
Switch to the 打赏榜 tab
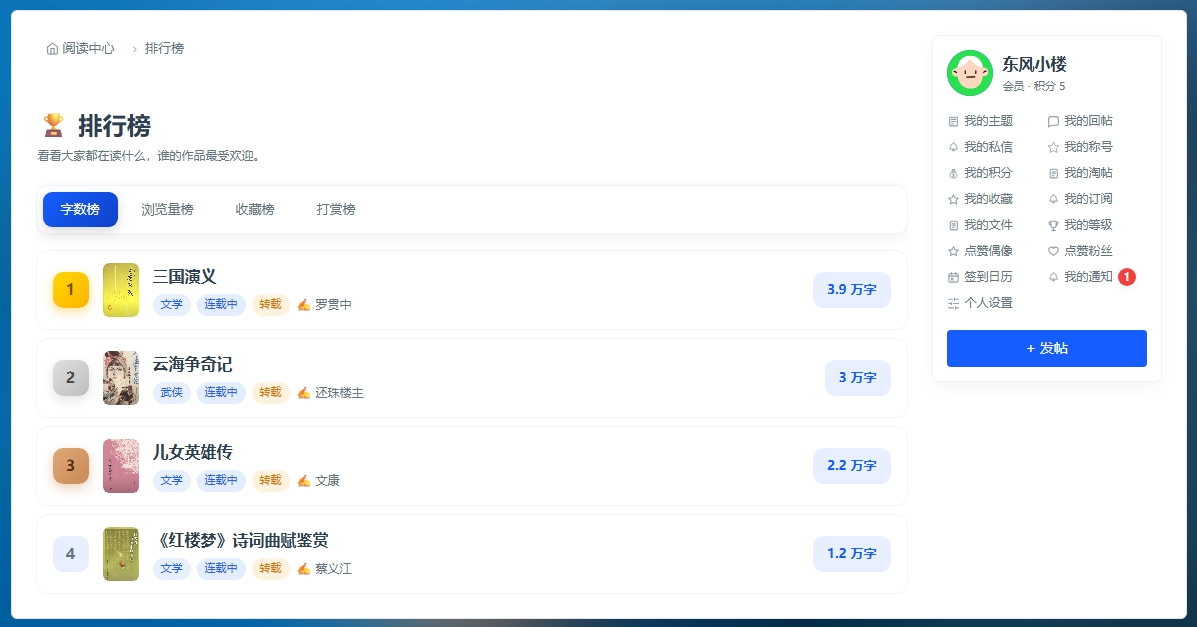click(336, 209)
